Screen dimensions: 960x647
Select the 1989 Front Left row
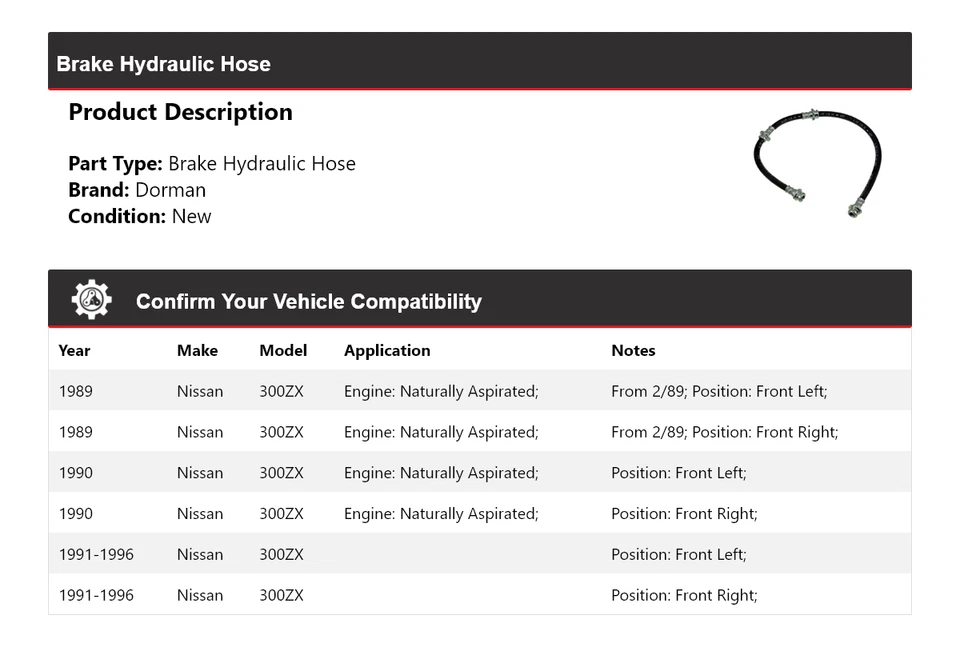[x=480, y=391]
